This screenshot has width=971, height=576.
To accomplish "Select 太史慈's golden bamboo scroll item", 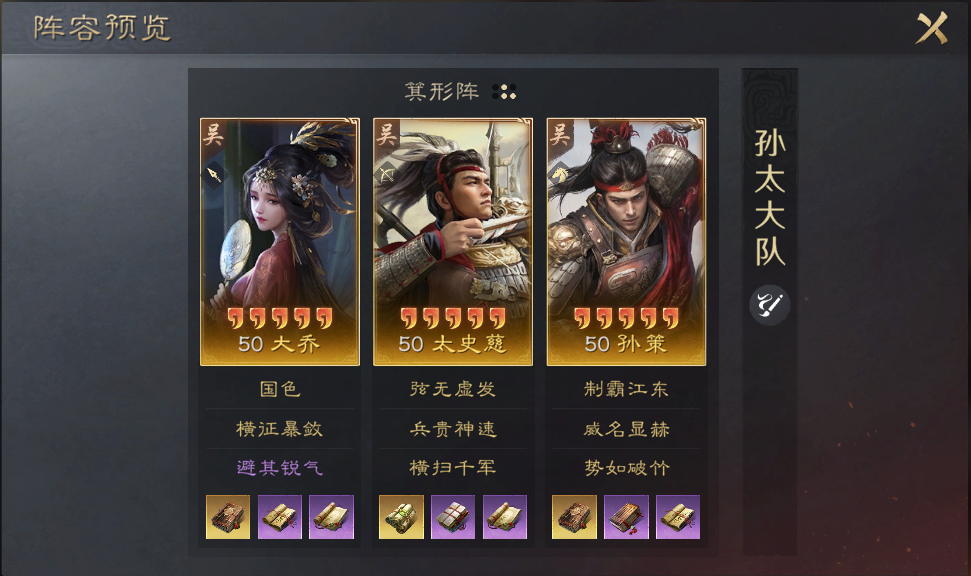I will pos(401,517).
